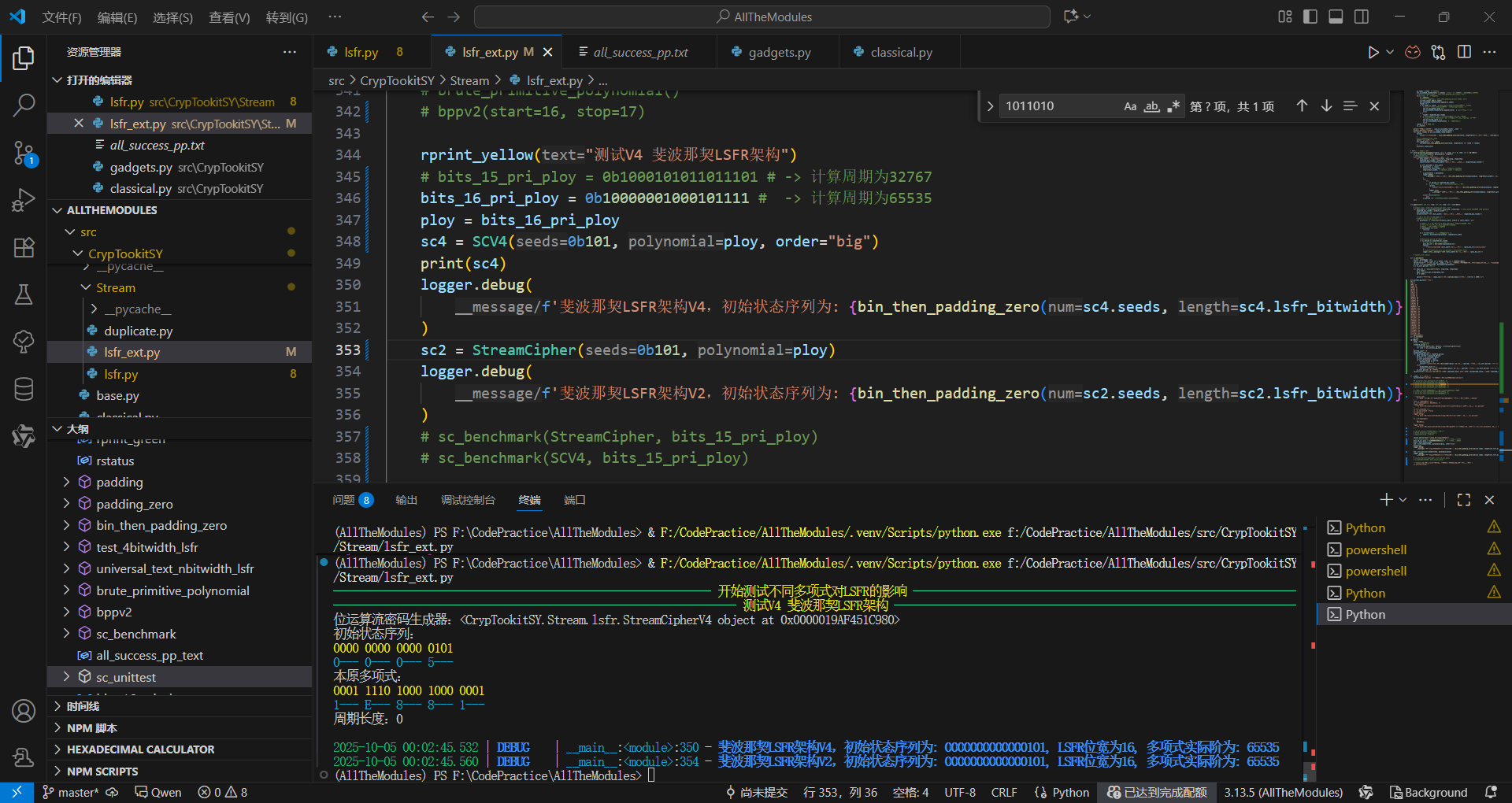Open the Testing flask view

tap(24, 294)
